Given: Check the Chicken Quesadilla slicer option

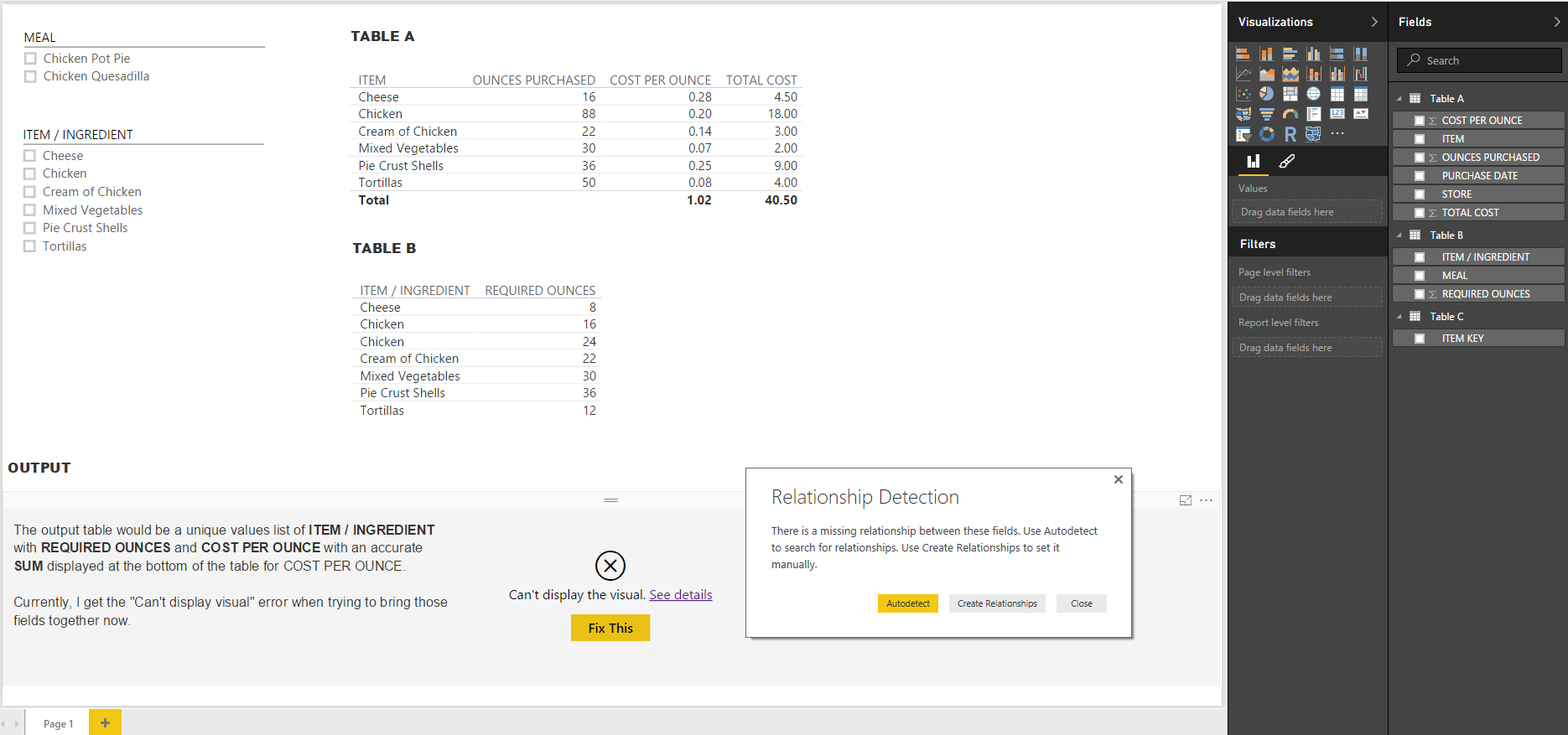Looking at the screenshot, I should [30, 76].
